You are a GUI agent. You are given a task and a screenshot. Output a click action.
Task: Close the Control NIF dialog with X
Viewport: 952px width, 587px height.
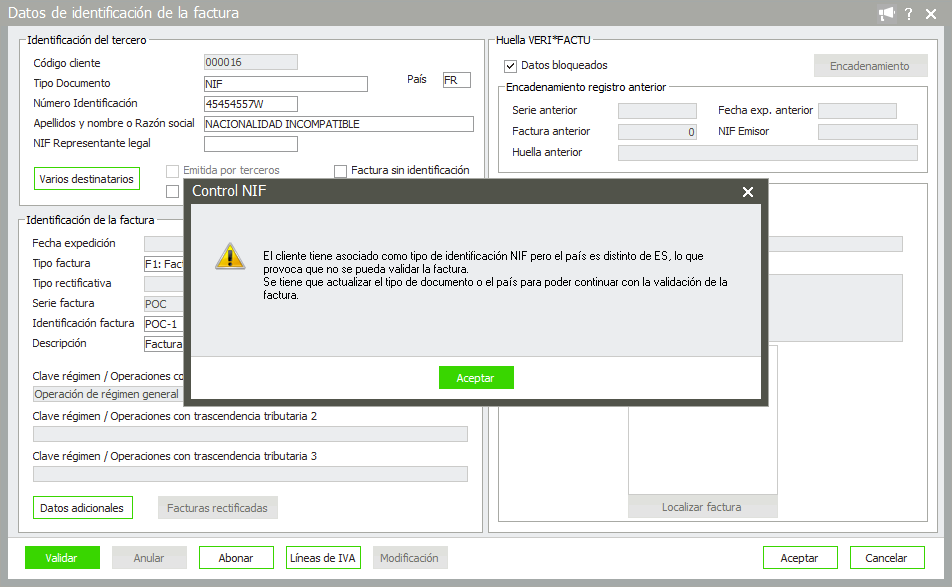tap(748, 192)
